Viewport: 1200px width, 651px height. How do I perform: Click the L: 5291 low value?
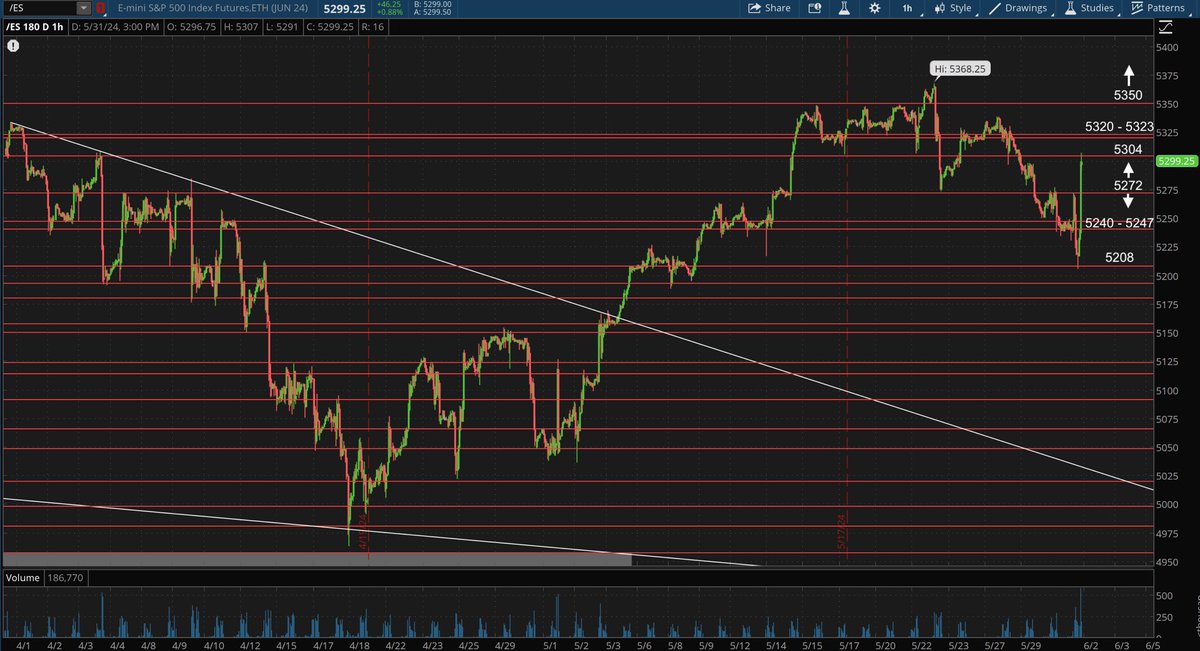click(x=280, y=25)
